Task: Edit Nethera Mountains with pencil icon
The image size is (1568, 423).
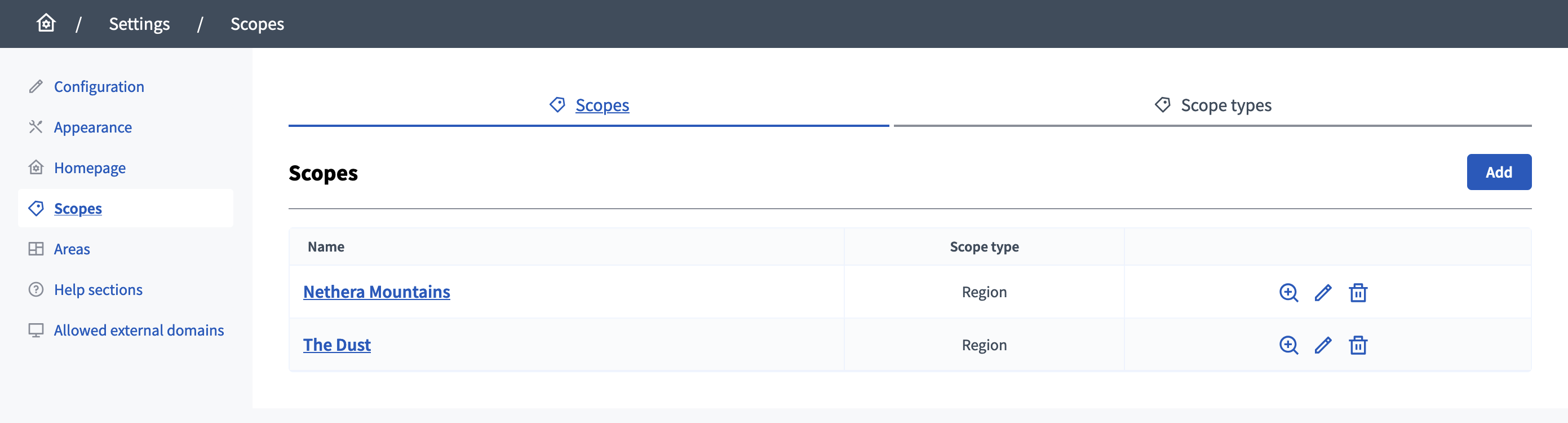Action: tap(1323, 293)
